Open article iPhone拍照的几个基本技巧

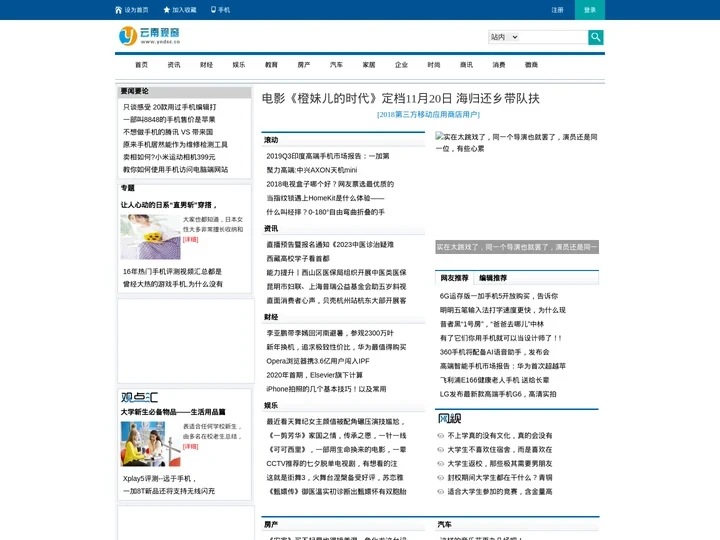click(326, 389)
